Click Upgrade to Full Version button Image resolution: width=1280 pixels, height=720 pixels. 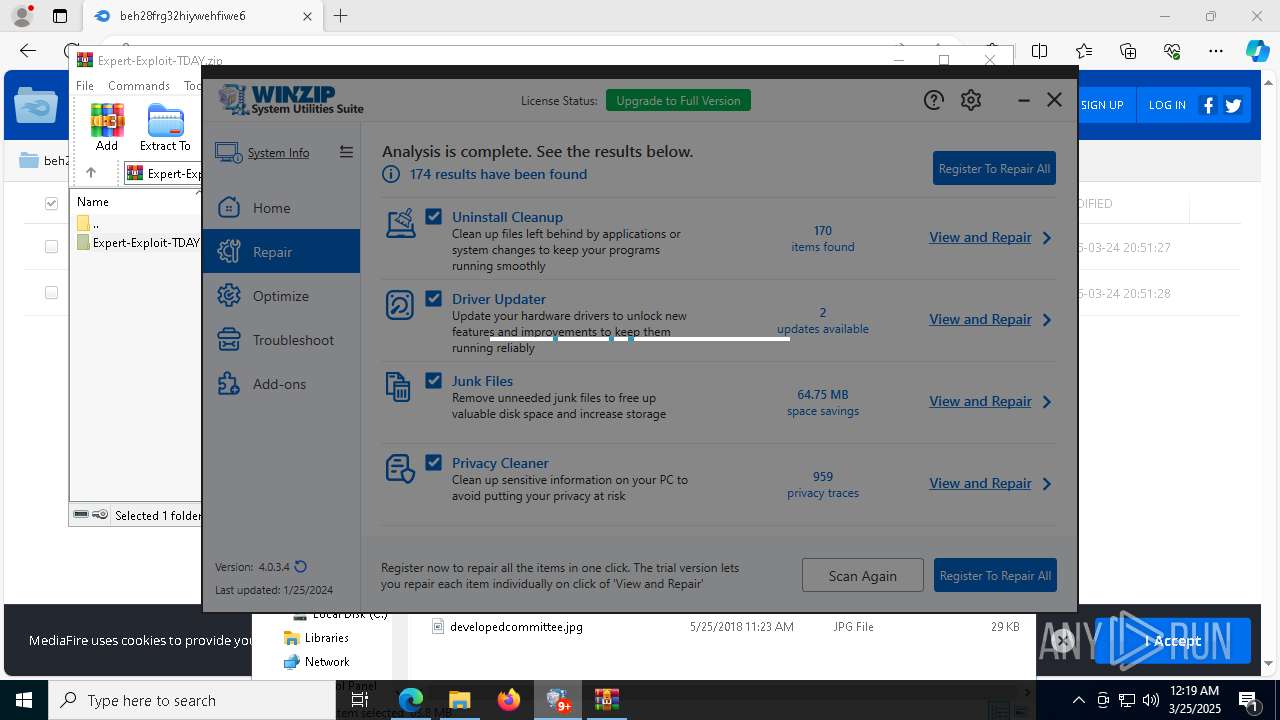click(x=678, y=100)
